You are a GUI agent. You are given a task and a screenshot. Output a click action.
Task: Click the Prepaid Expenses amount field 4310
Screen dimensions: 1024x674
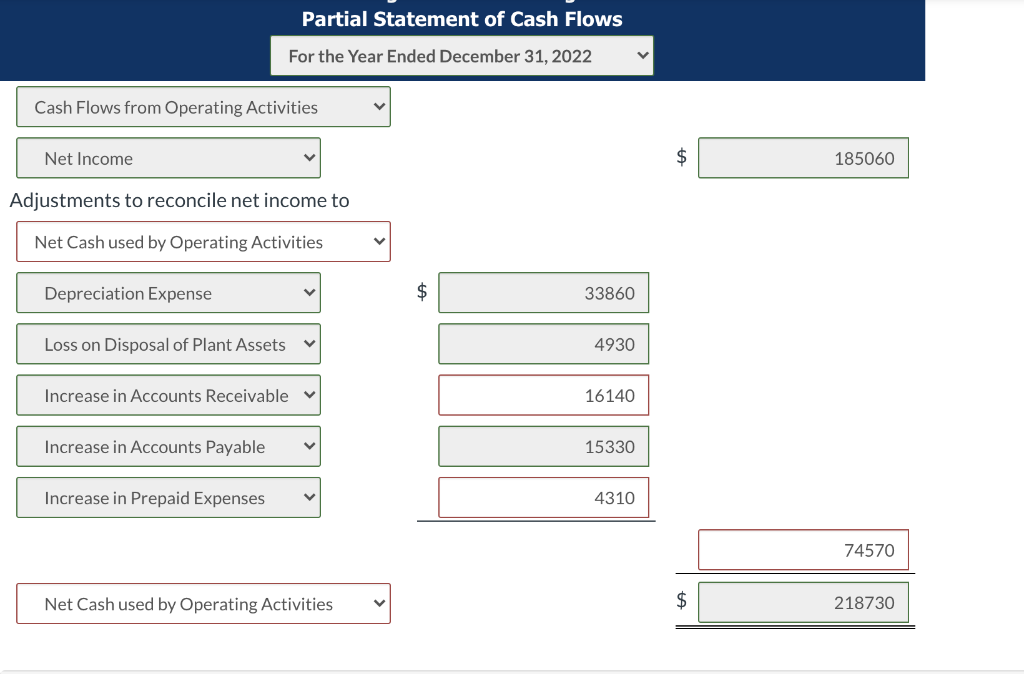543,498
